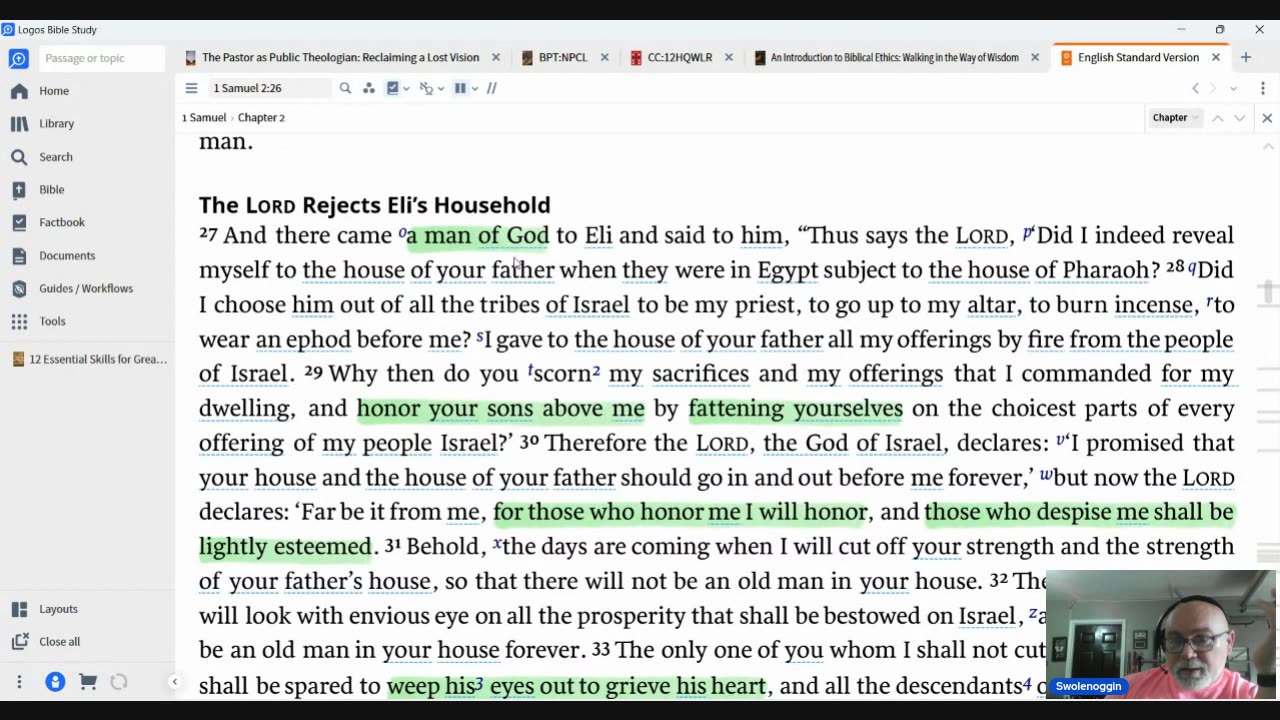Click the back navigation arrow
1280x720 pixels.
1195,88
